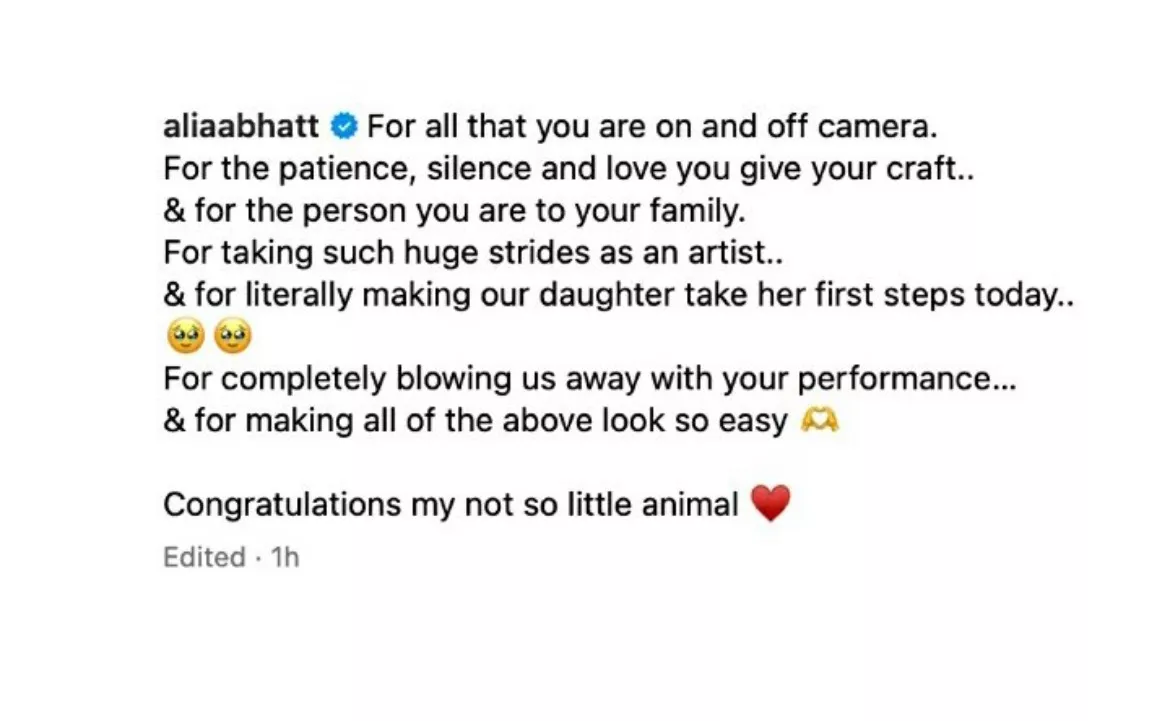Click the first pleading face emoji
1170x721 pixels.
coord(186,339)
